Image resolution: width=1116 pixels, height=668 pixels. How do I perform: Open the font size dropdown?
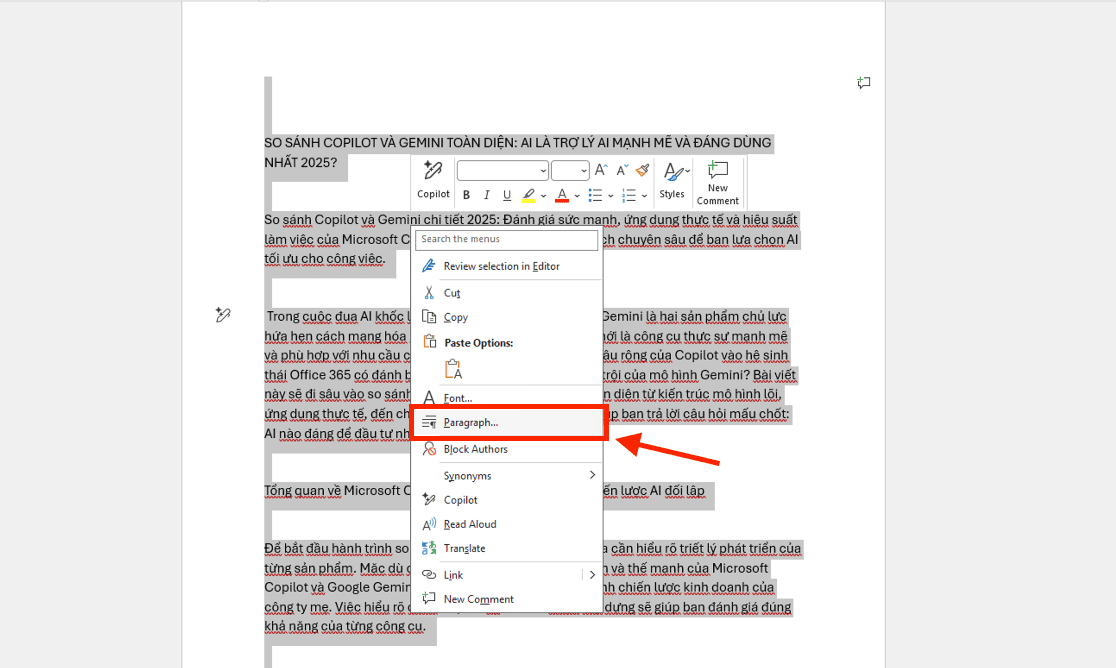pos(582,170)
